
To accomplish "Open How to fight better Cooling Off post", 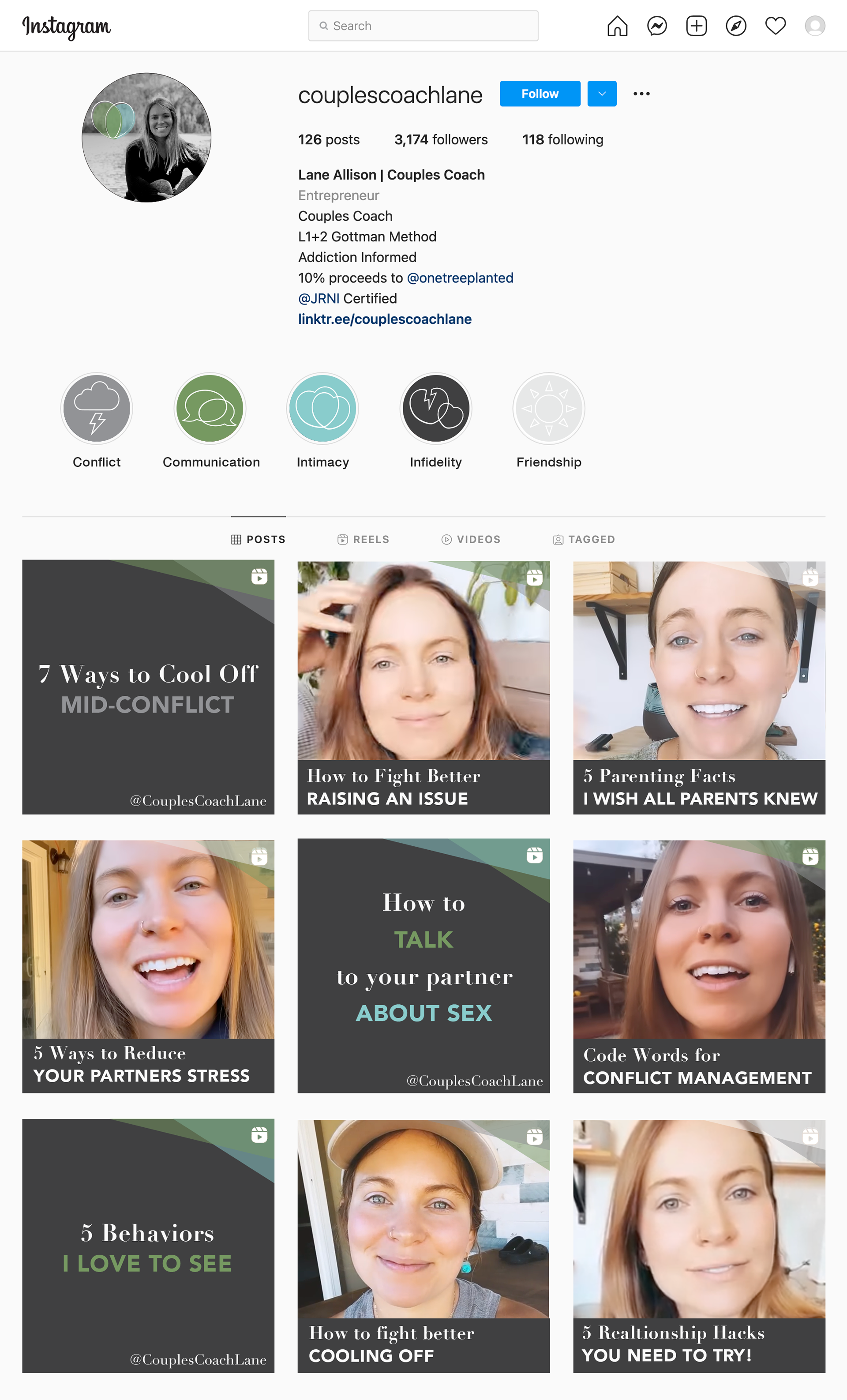I will (x=423, y=1246).
